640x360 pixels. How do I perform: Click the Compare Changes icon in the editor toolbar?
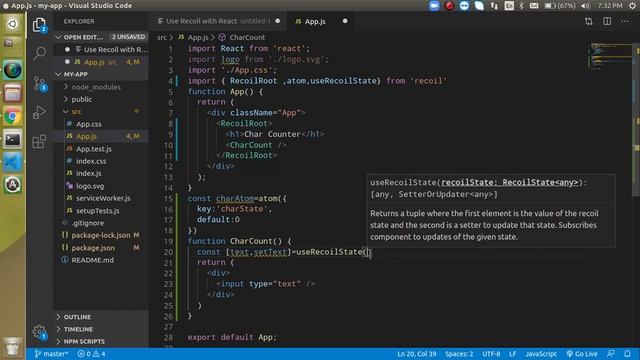589,21
